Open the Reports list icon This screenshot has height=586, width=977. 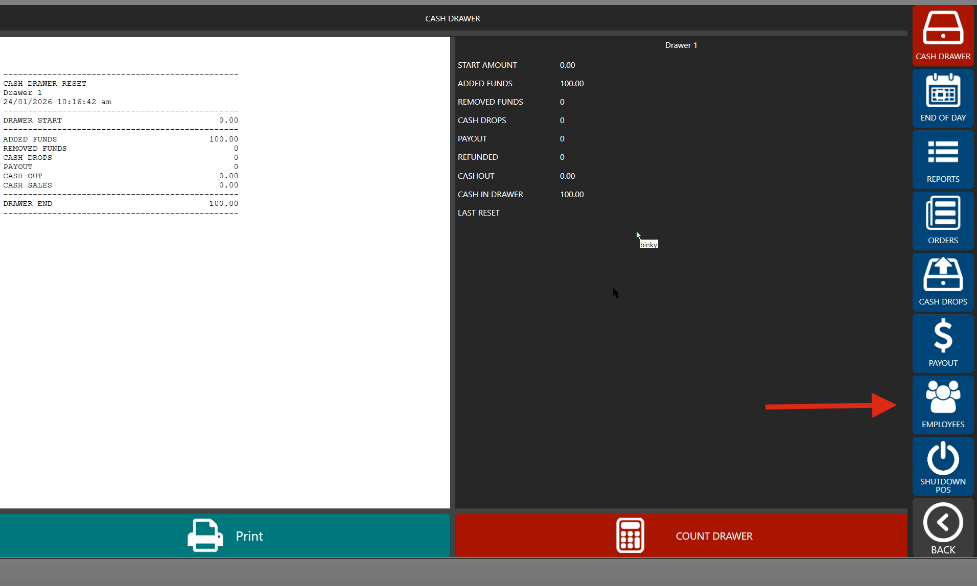pyautogui.click(x=943, y=153)
